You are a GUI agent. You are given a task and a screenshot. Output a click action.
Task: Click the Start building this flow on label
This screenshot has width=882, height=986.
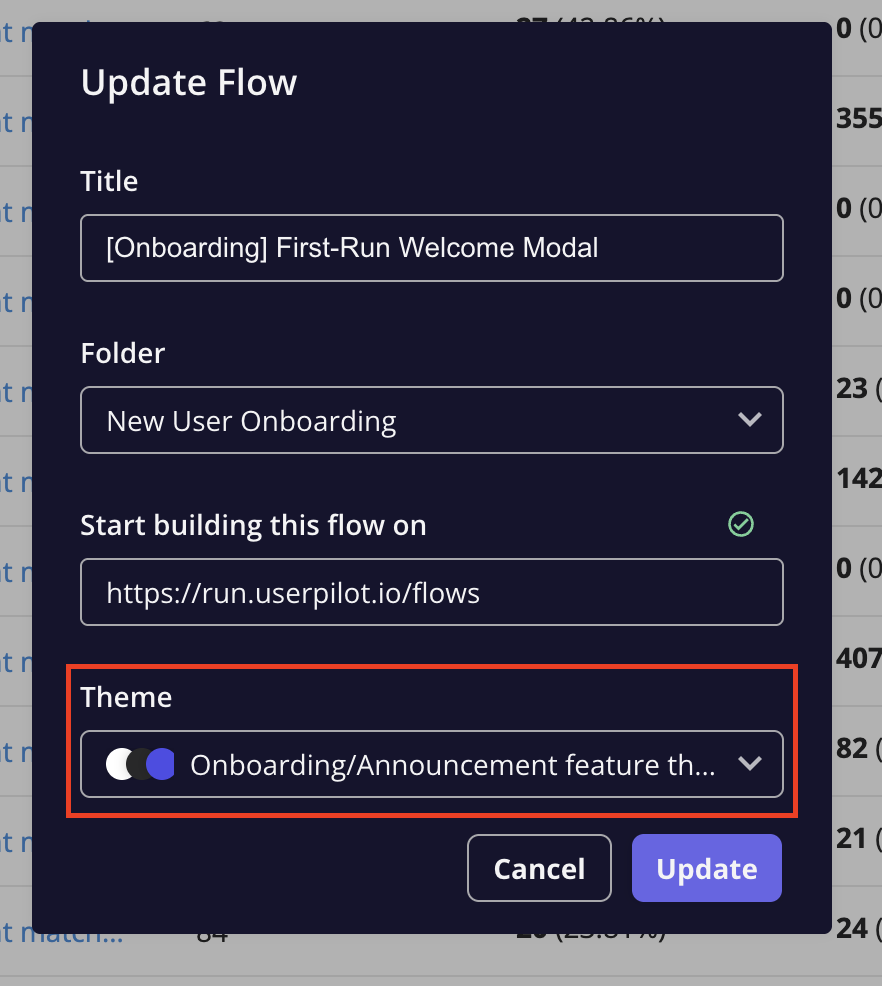(253, 525)
